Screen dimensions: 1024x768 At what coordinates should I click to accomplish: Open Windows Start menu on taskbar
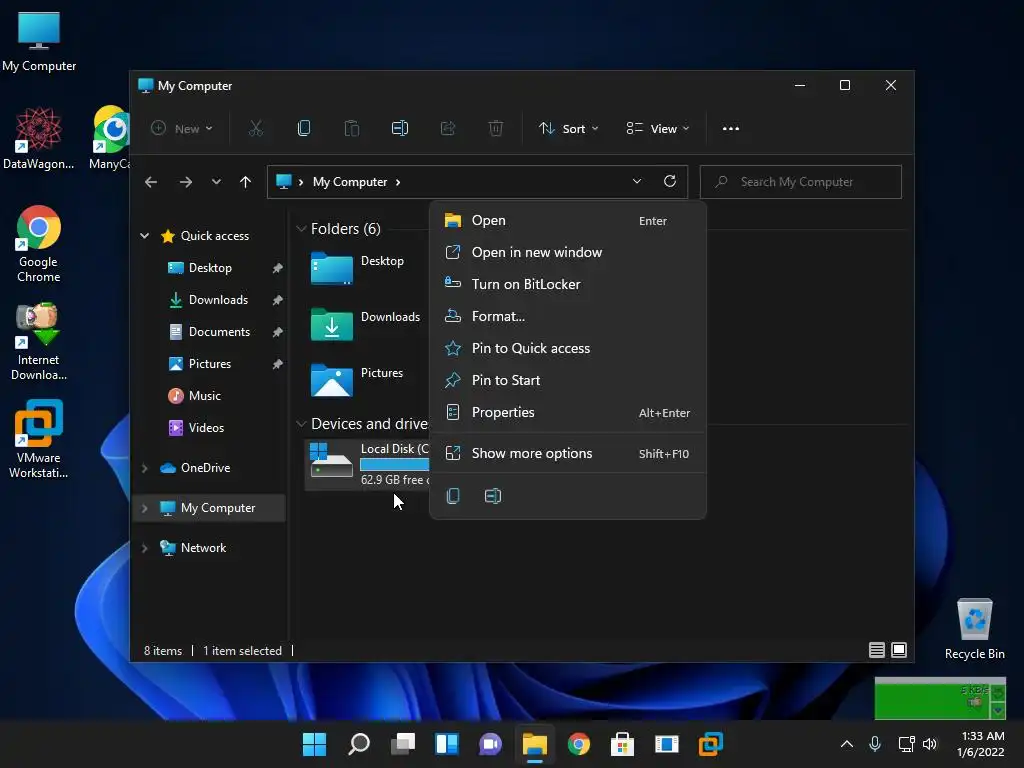314,744
